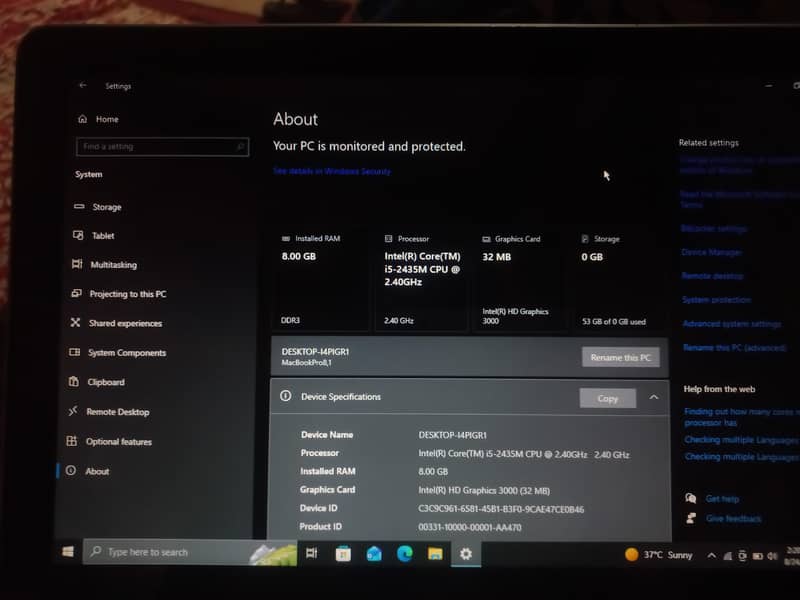Select About in the sidebar
Viewport: 800px width, 600px height.
tap(97, 471)
